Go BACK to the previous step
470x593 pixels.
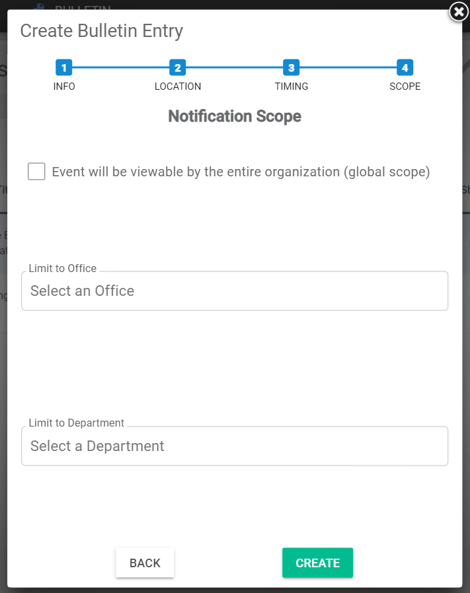pyautogui.click(x=145, y=563)
